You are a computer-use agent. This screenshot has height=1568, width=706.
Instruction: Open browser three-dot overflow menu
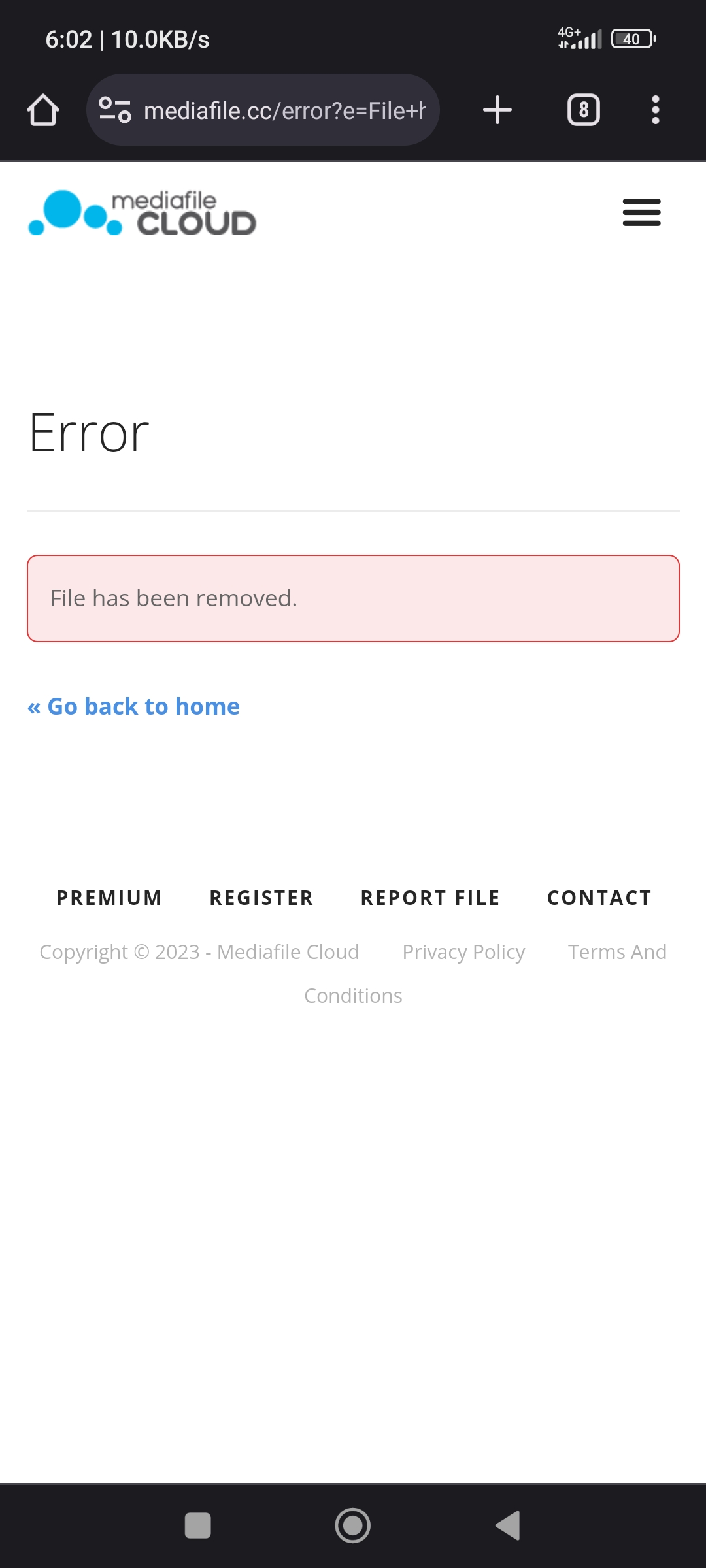coord(655,110)
